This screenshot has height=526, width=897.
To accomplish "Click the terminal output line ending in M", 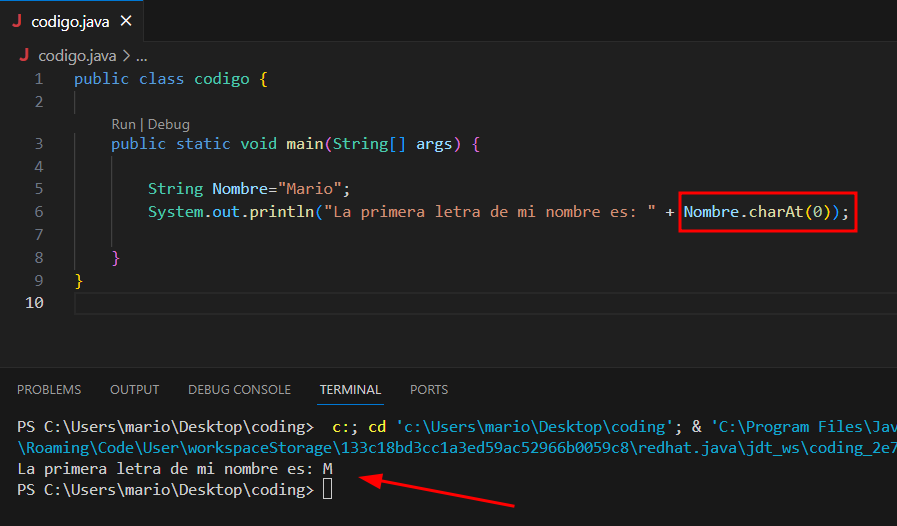I will (x=175, y=469).
